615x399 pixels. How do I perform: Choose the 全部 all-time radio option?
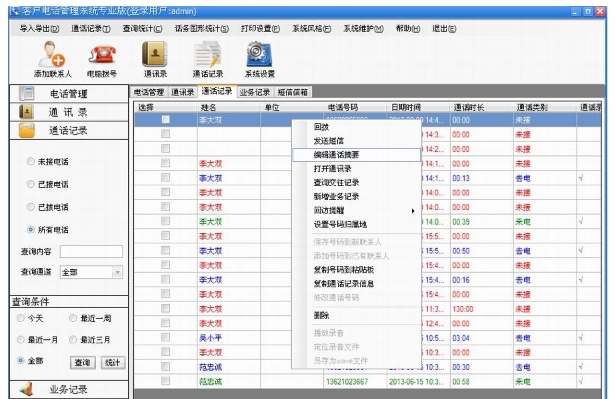point(20,360)
